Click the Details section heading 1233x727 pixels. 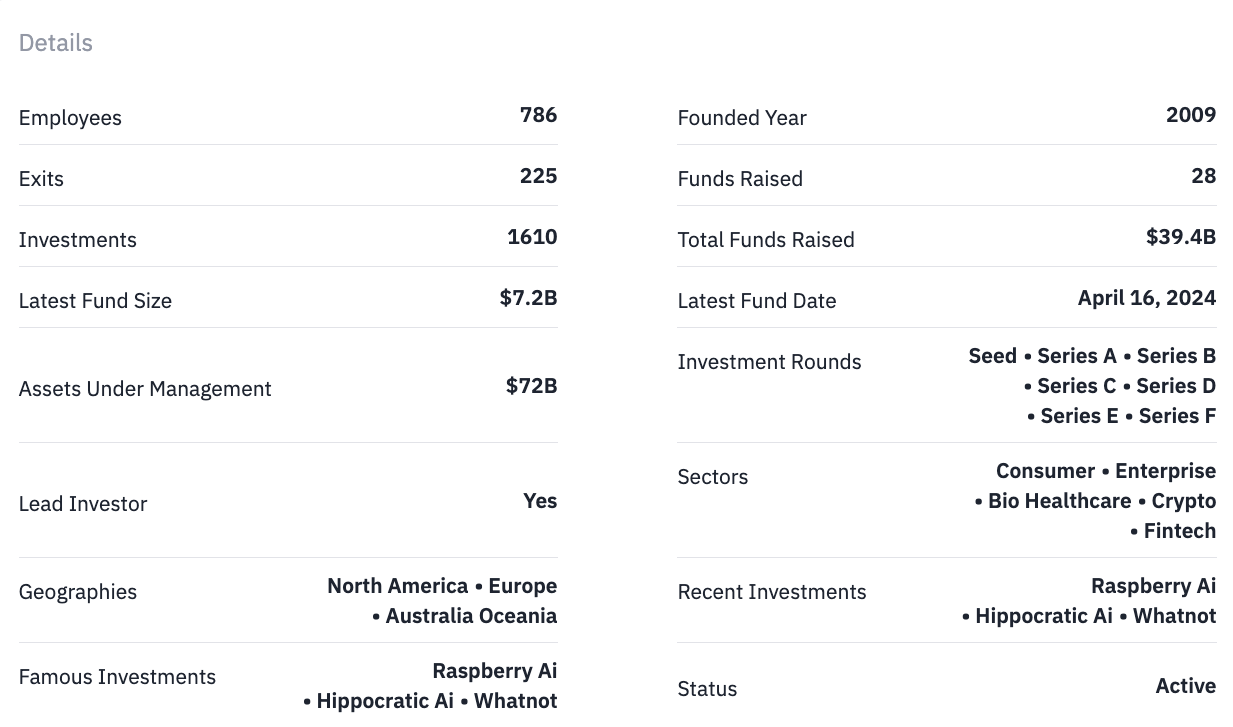pos(56,43)
